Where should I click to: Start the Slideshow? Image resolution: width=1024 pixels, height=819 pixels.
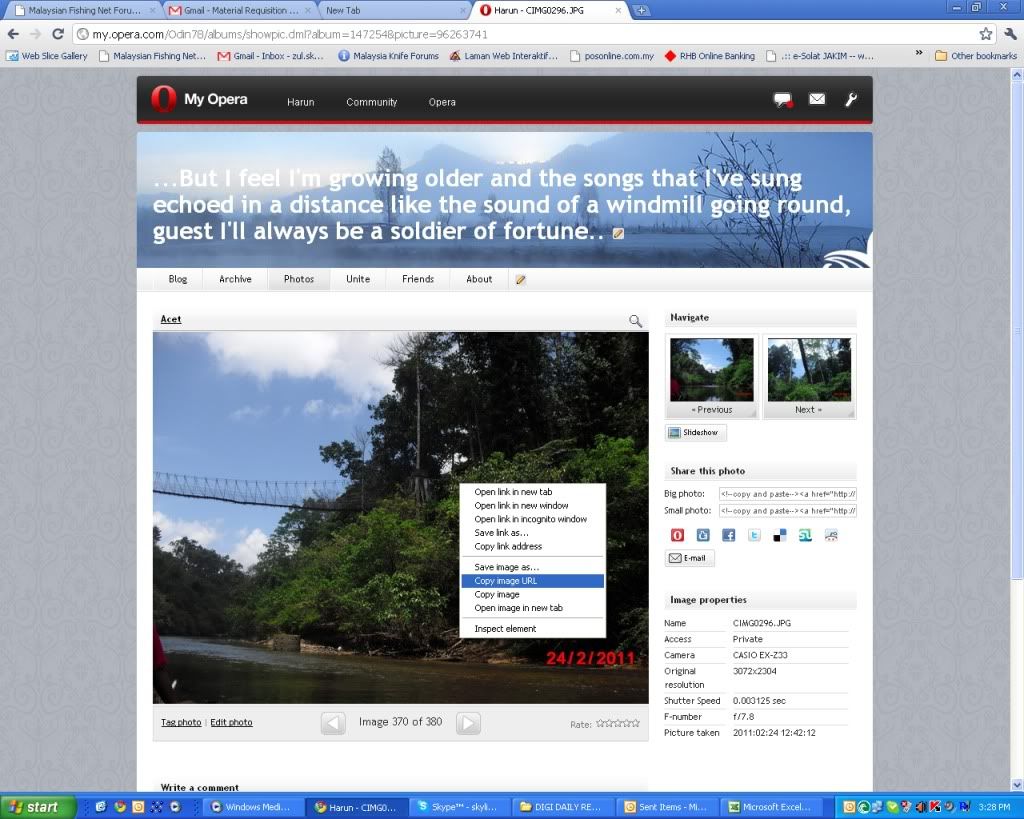click(696, 433)
